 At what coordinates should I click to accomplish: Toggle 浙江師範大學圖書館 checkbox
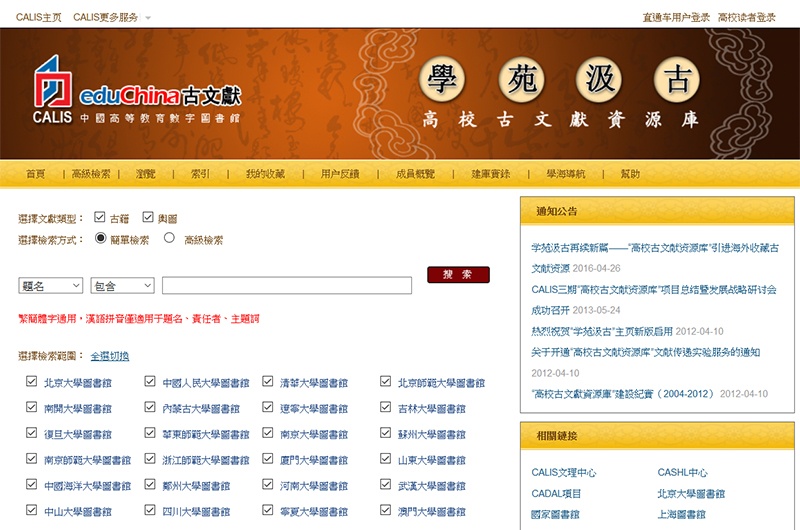point(150,459)
